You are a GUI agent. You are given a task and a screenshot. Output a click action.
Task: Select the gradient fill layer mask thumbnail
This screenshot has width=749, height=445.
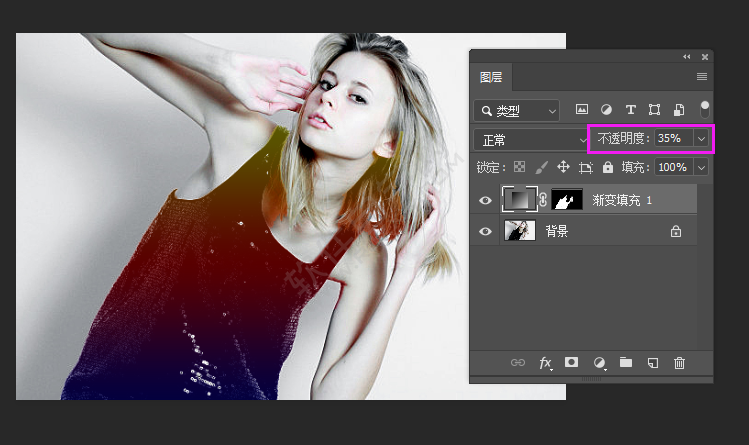coord(568,200)
